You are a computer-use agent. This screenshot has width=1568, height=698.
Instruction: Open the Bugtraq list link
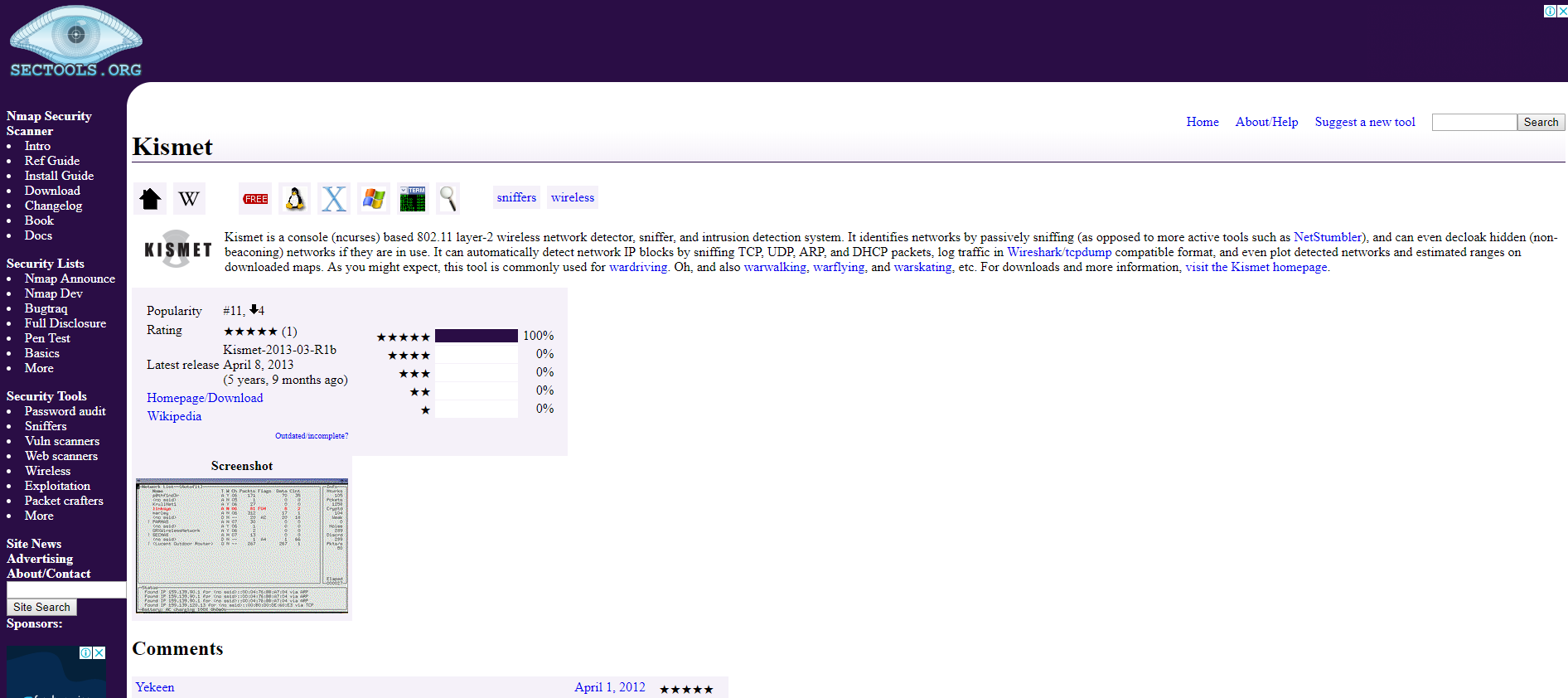[x=46, y=308]
